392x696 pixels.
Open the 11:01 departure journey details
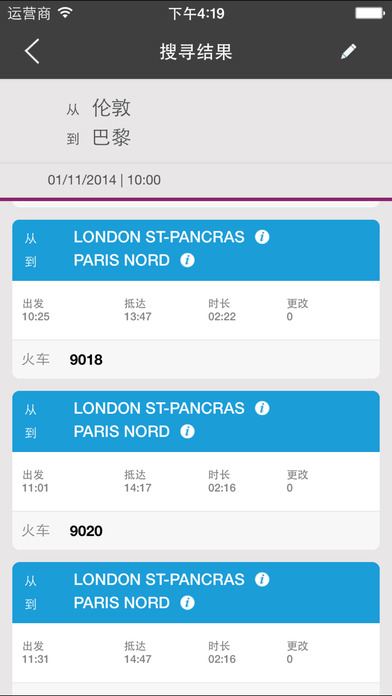pos(196,482)
